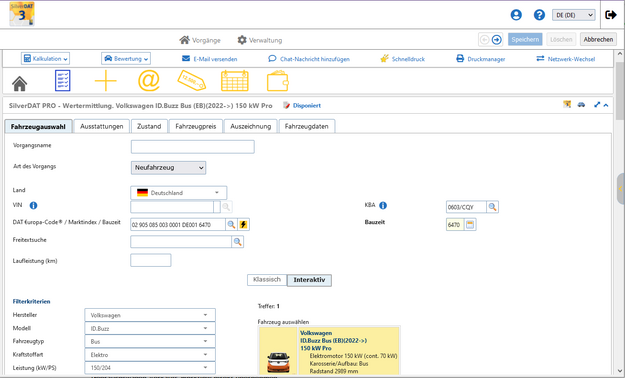Image resolution: width=625 pixels, height=378 pixels.
Task: Open the blue checklist icon
Action: (x=63, y=81)
